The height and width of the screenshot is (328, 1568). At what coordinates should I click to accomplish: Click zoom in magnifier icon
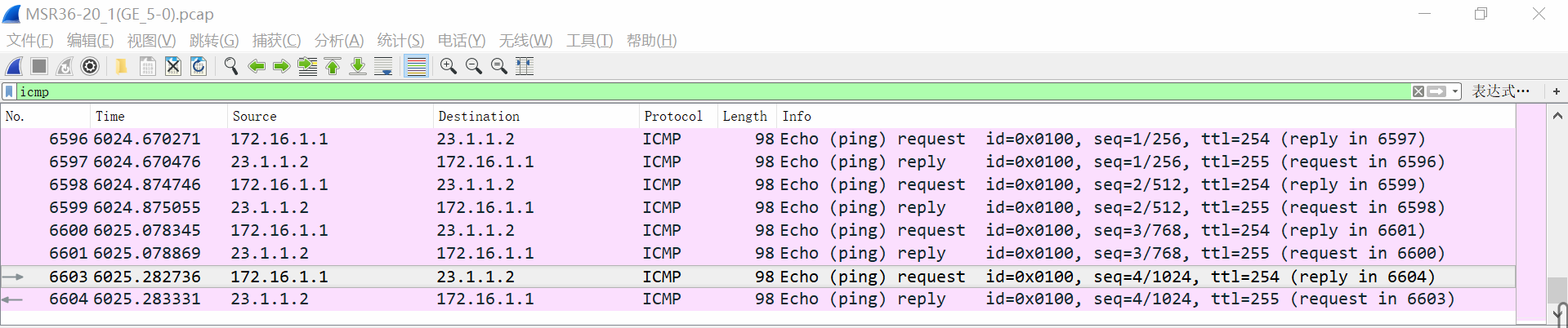pos(448,66)
